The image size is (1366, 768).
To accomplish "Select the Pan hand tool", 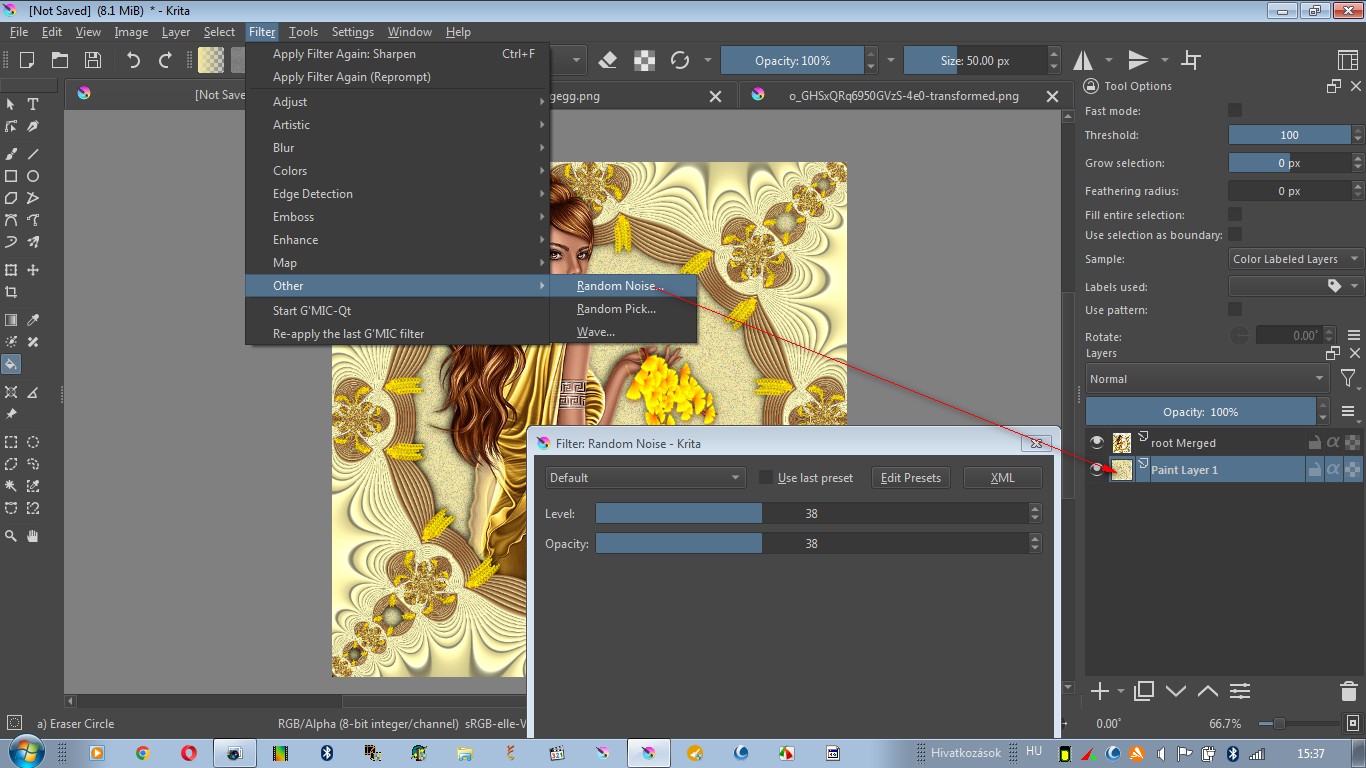I will 33,536.
